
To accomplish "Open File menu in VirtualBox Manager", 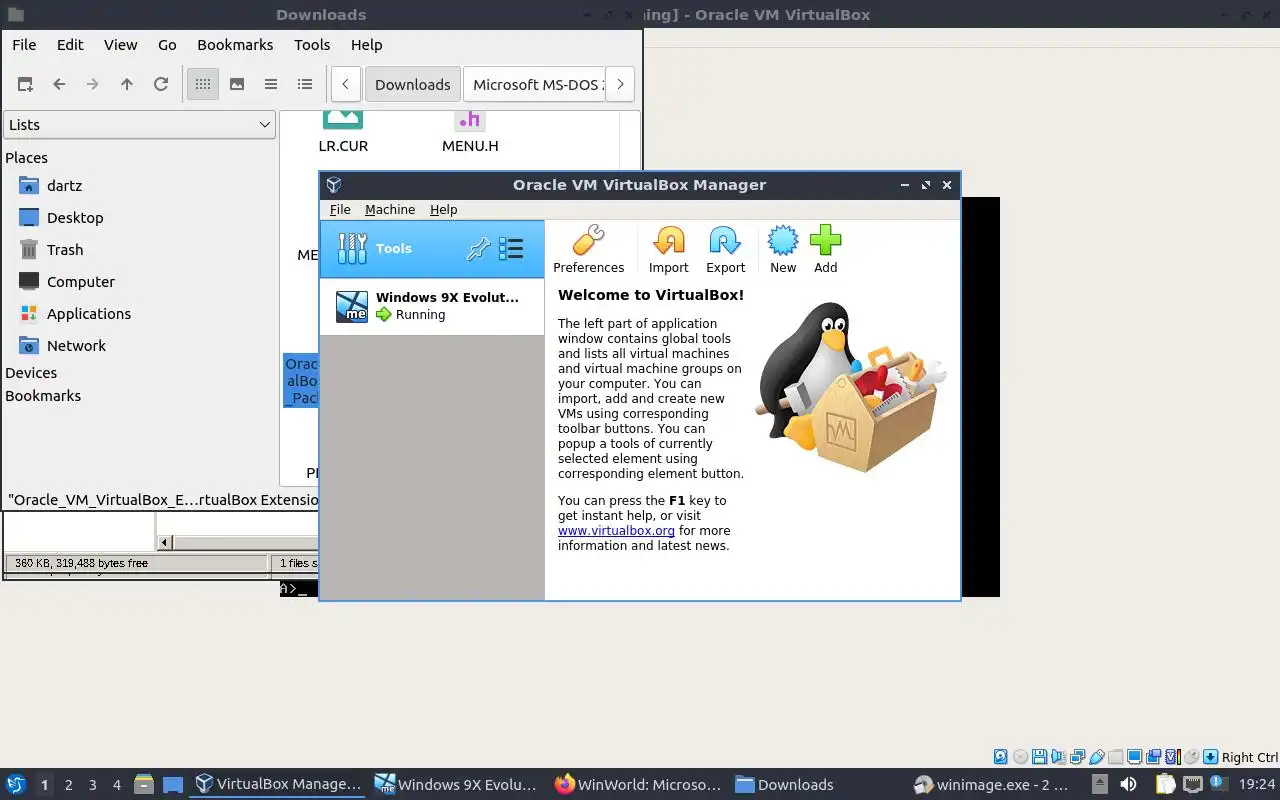I will [340, 209].
